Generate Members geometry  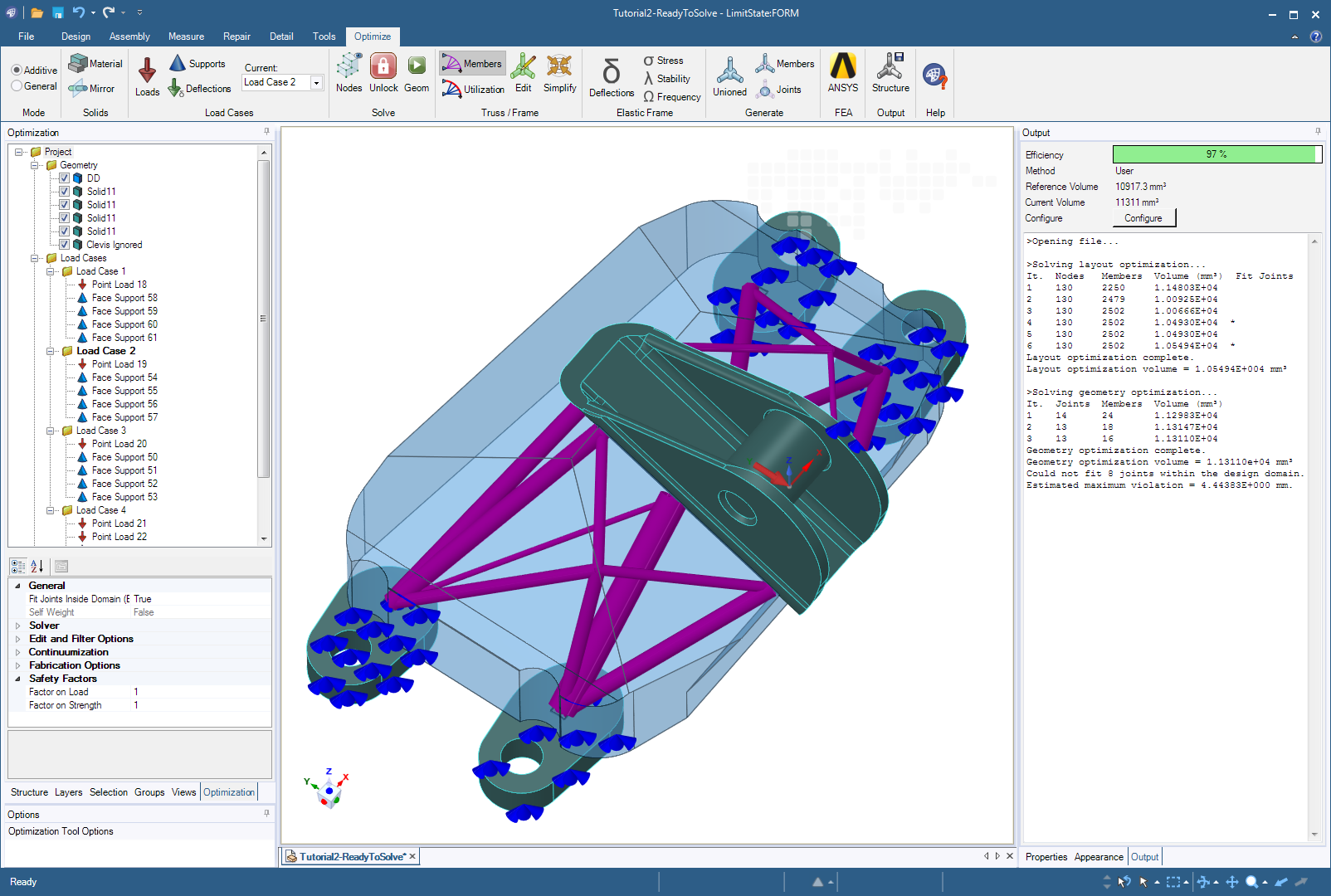coord(784,63)
